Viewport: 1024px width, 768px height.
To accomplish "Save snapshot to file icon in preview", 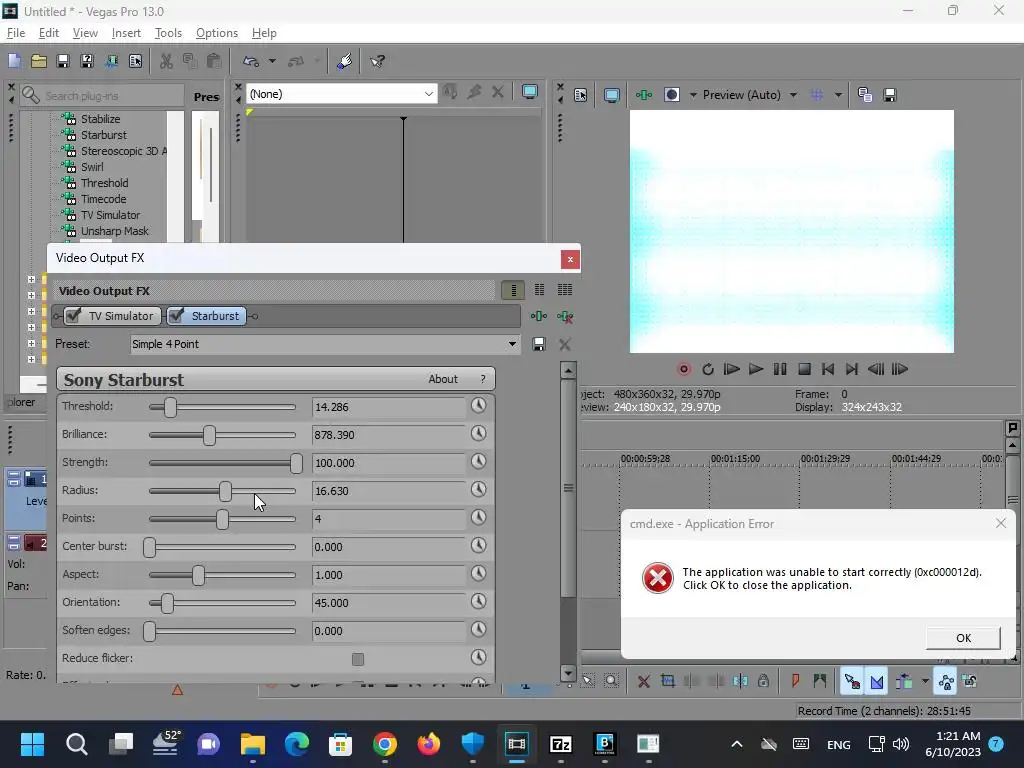I will click(x=889, y=95).
